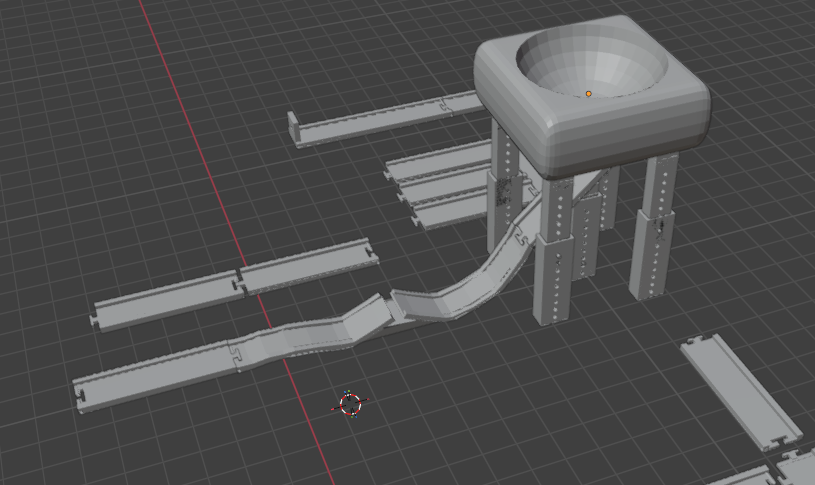Select the diagonal track piece at far right

point(740,392)
